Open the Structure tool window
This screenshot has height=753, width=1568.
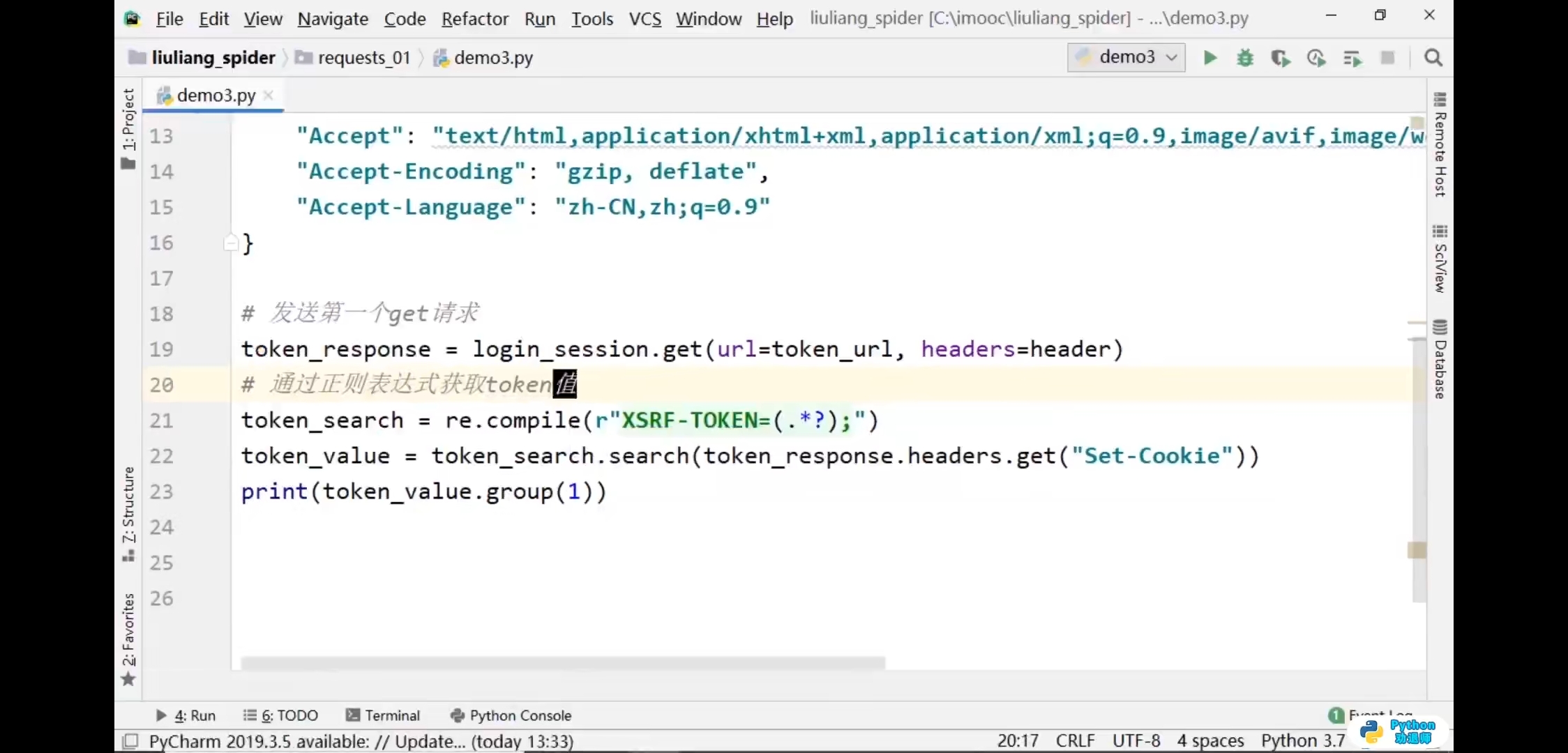click(x=128, y=514)
